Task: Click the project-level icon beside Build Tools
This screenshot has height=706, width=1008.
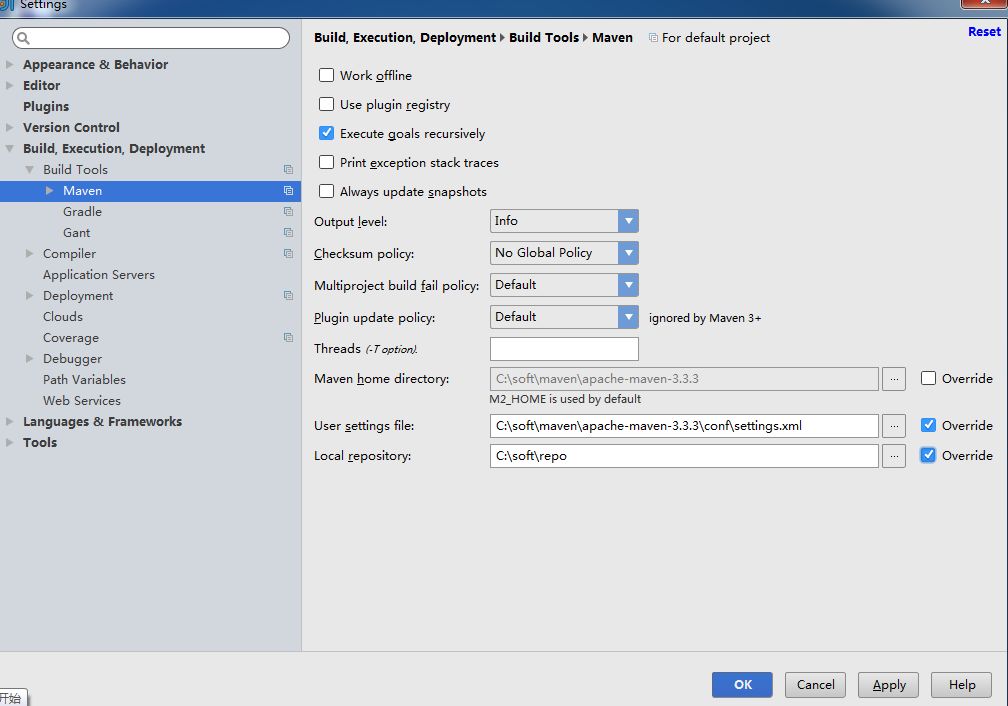Action: click(x=288, y=170)
